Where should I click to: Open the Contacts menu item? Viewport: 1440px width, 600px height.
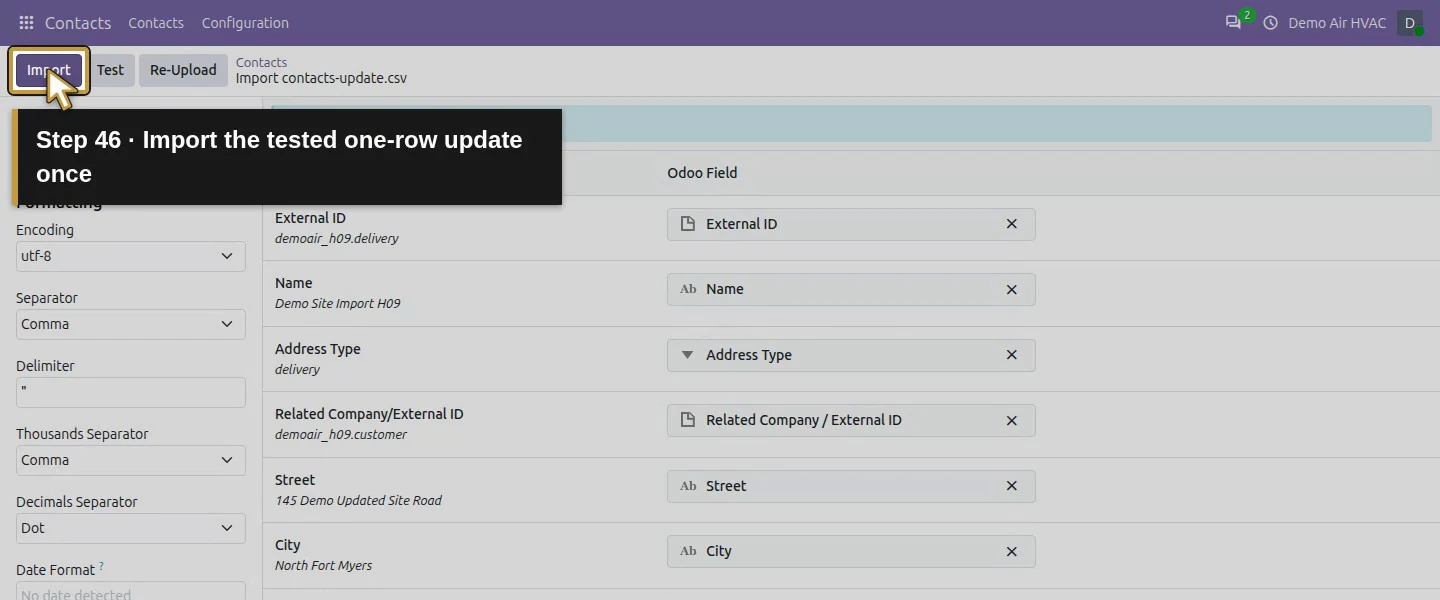point(156,23)
